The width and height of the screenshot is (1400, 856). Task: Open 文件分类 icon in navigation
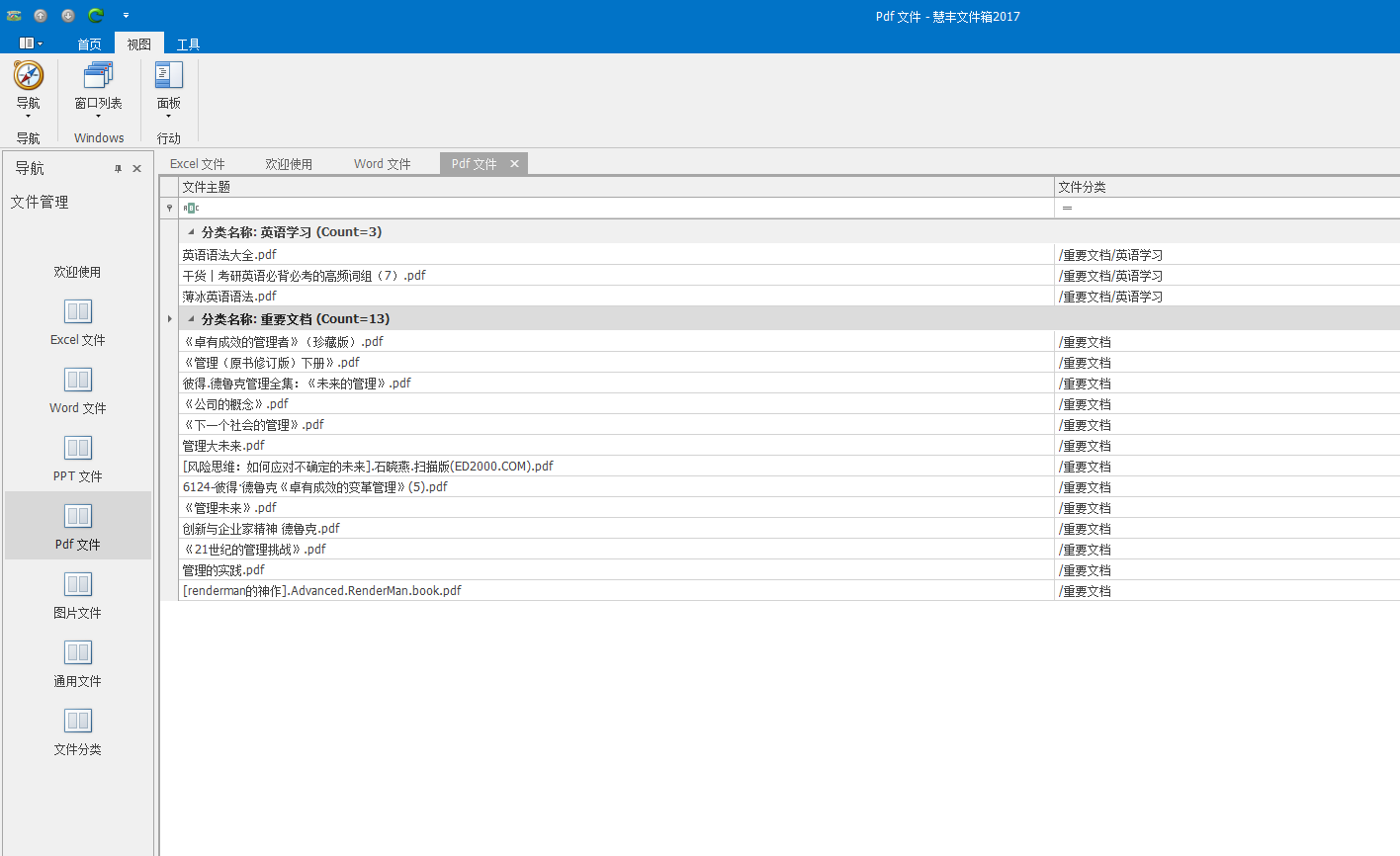pyautogui.click(x=78, y=721)
